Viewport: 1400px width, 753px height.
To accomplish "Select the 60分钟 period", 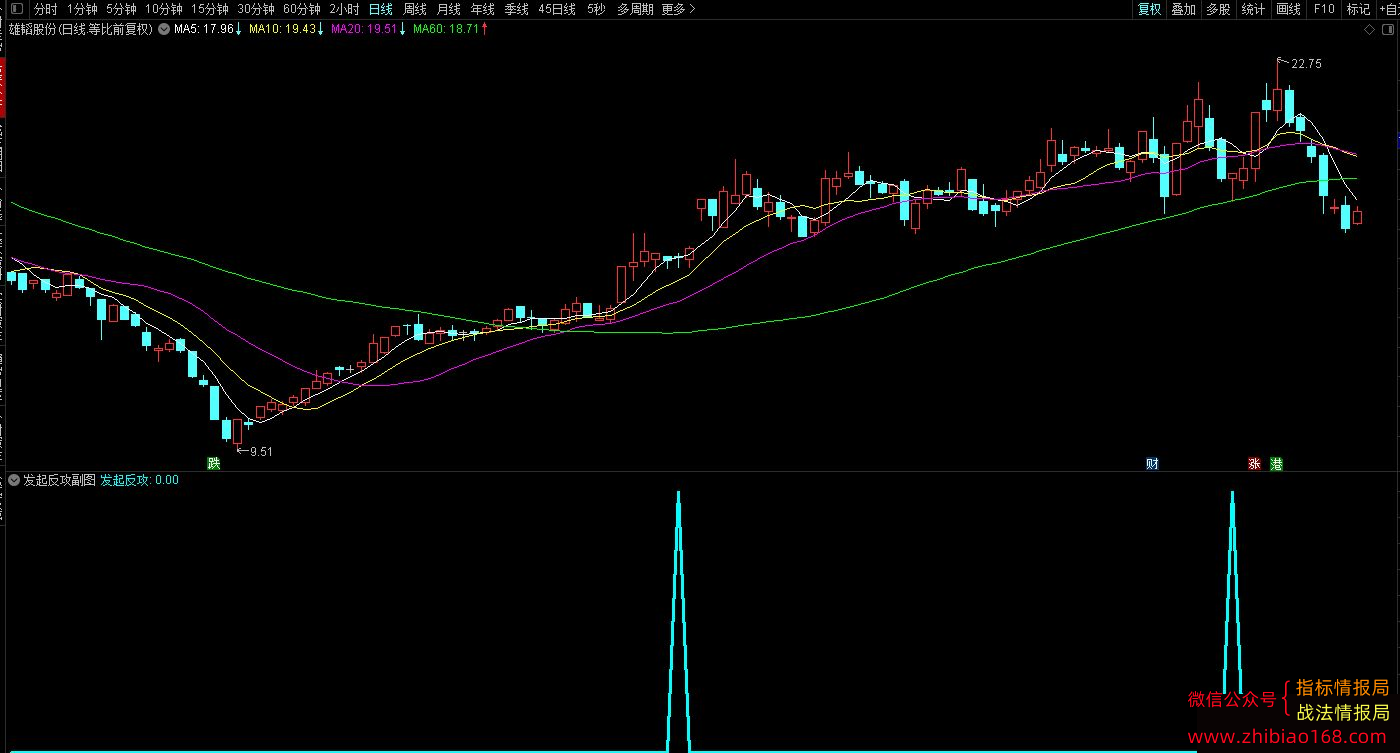I will [x=302, y=9].
